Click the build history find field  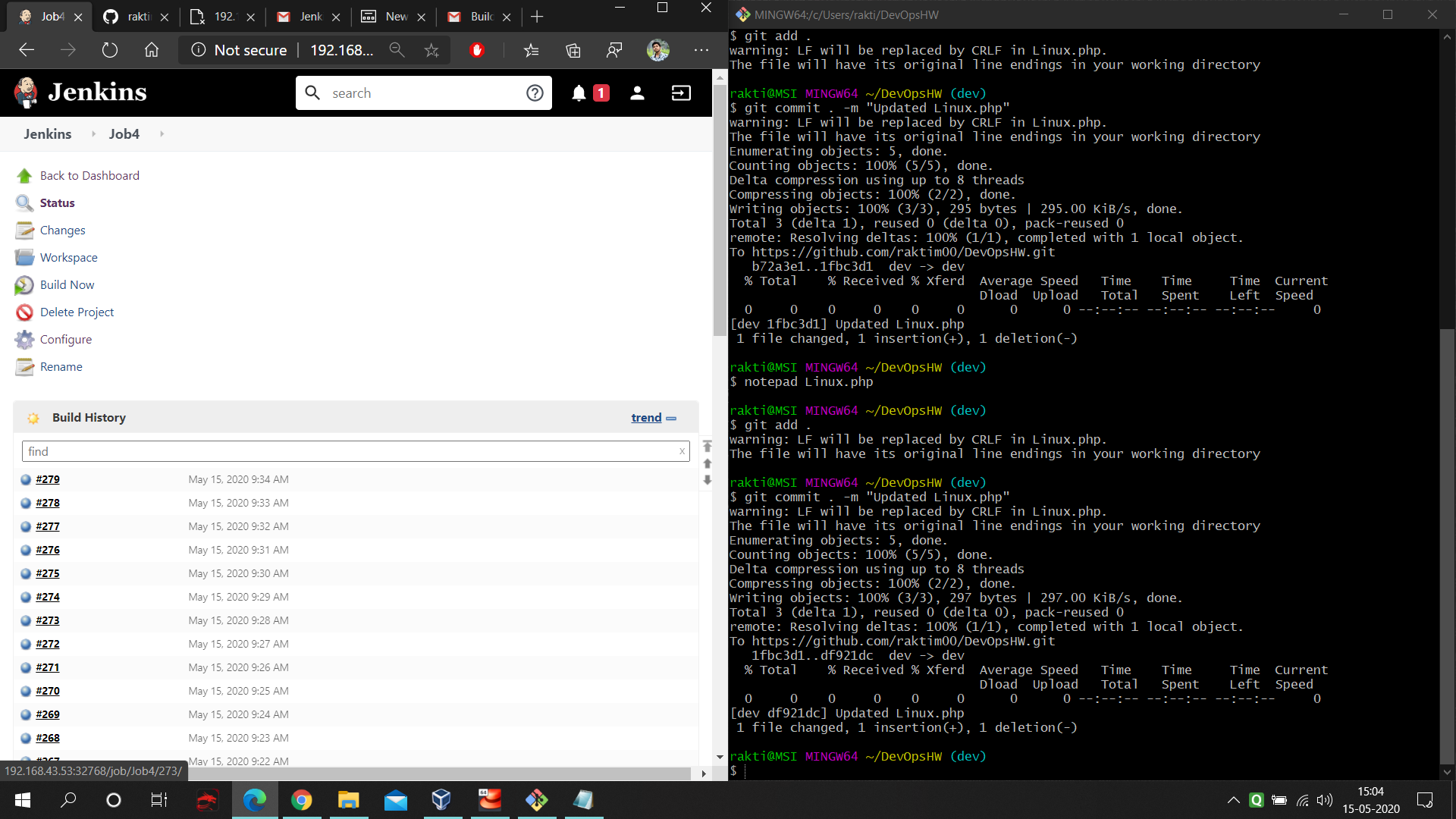click(349, 452)
